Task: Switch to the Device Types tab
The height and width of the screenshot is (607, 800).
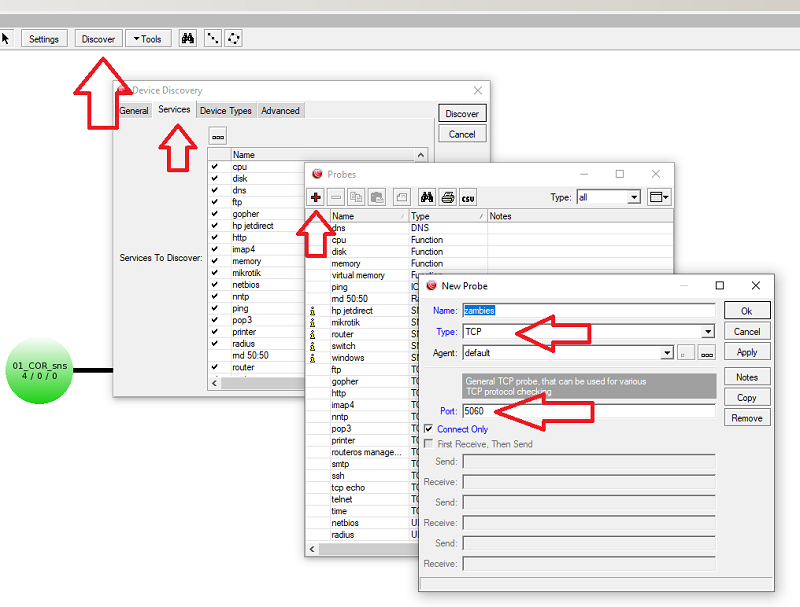Action: point(226,110)
